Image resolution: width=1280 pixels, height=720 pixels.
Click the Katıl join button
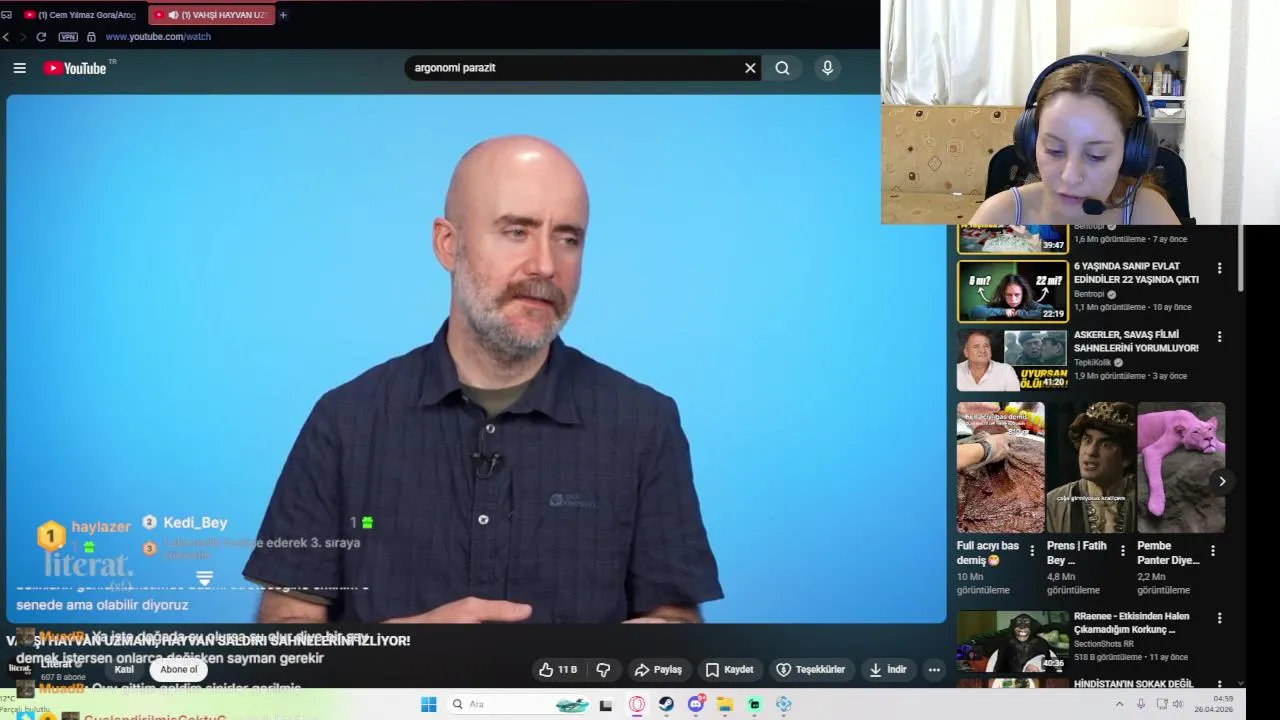124,669
